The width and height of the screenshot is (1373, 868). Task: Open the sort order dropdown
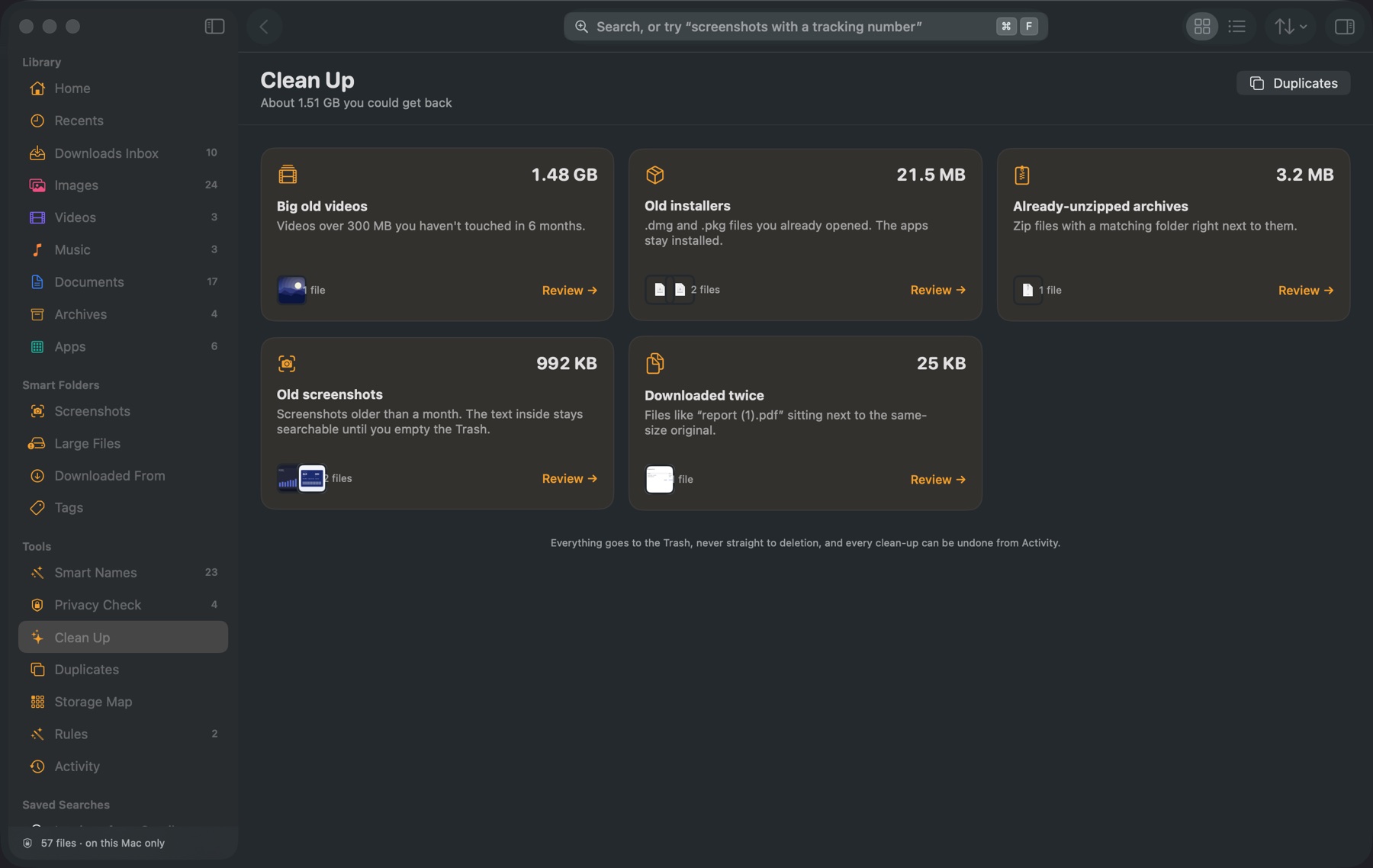click(1291, 27)
